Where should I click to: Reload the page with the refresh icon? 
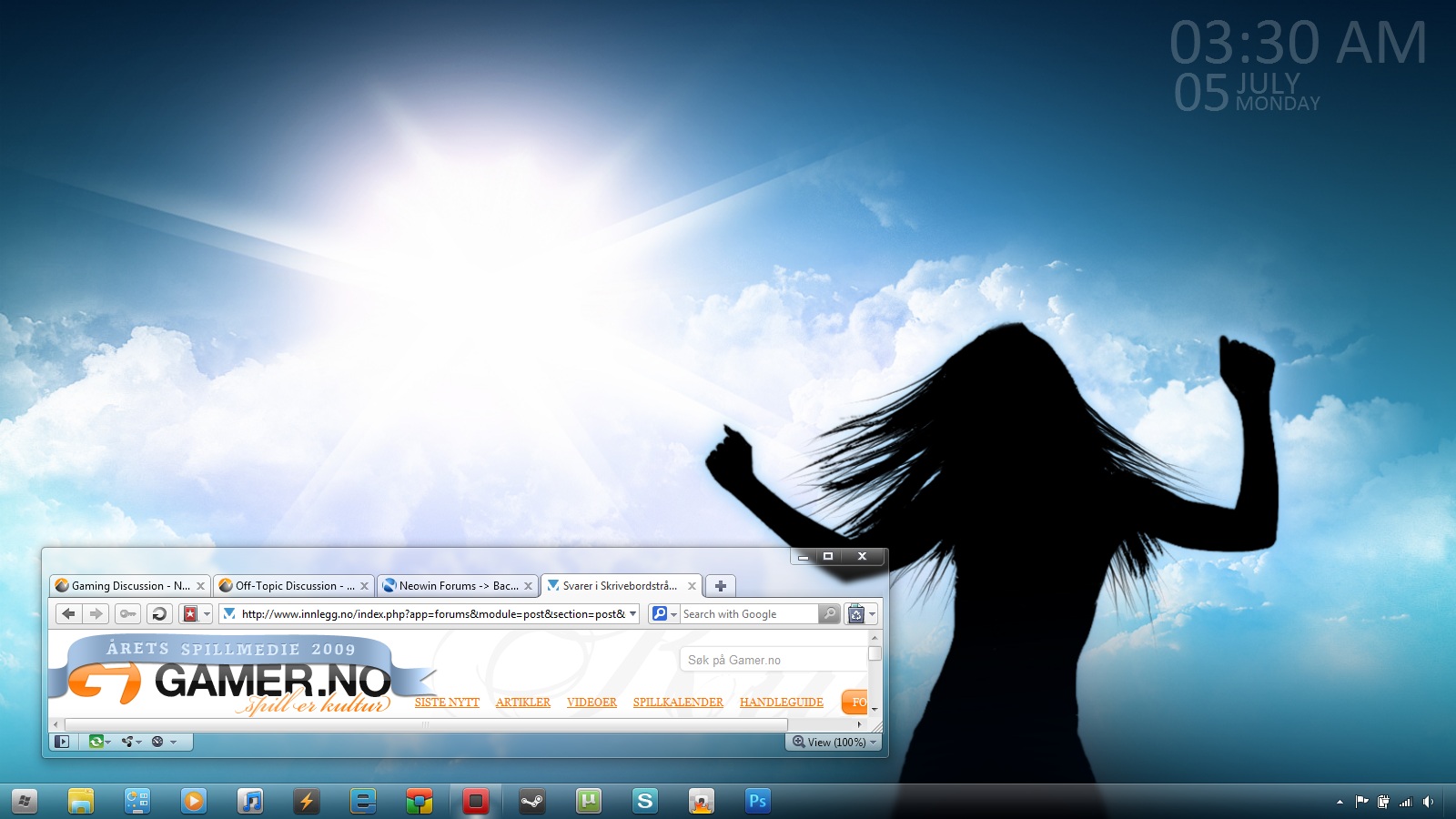pos(159,614)
